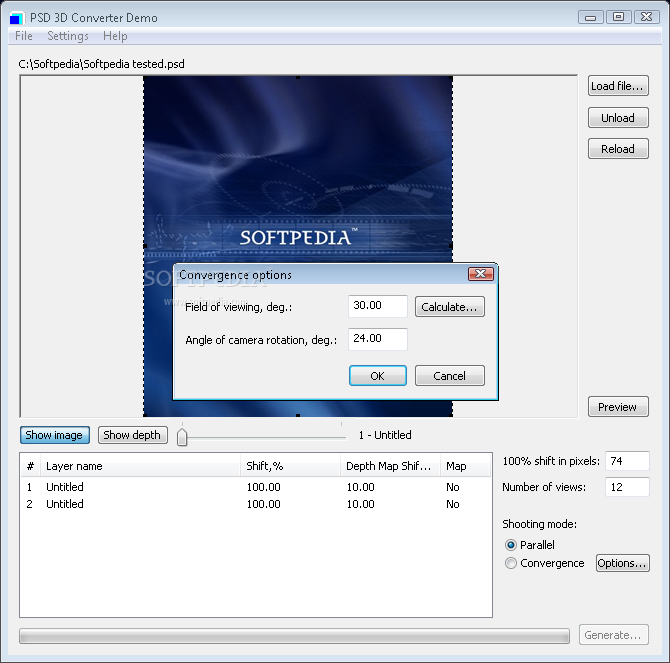The width and height of the screenshot is (670, 663).
Task: Click the Angle of camera rotation field
Action: (x=378, y=339)
